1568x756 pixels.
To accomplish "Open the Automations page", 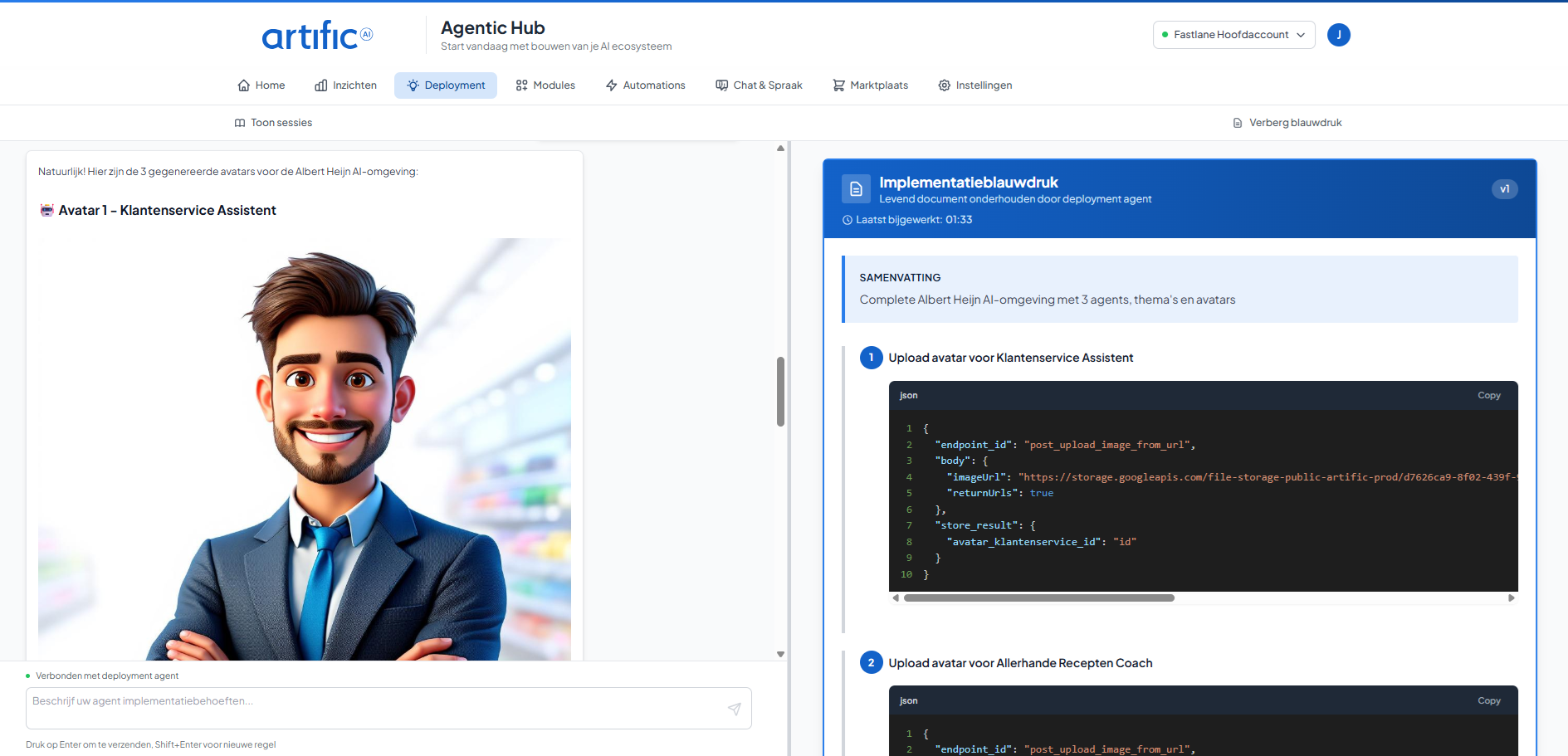I will (645, 85).
